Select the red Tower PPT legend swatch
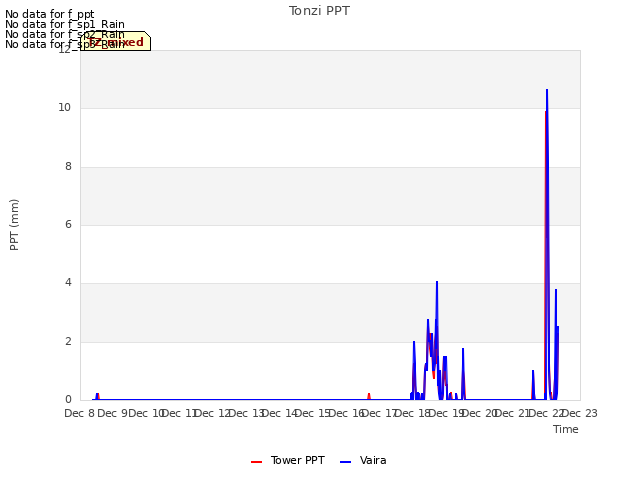The image size is (640, 480). click(x=256, y=462)
